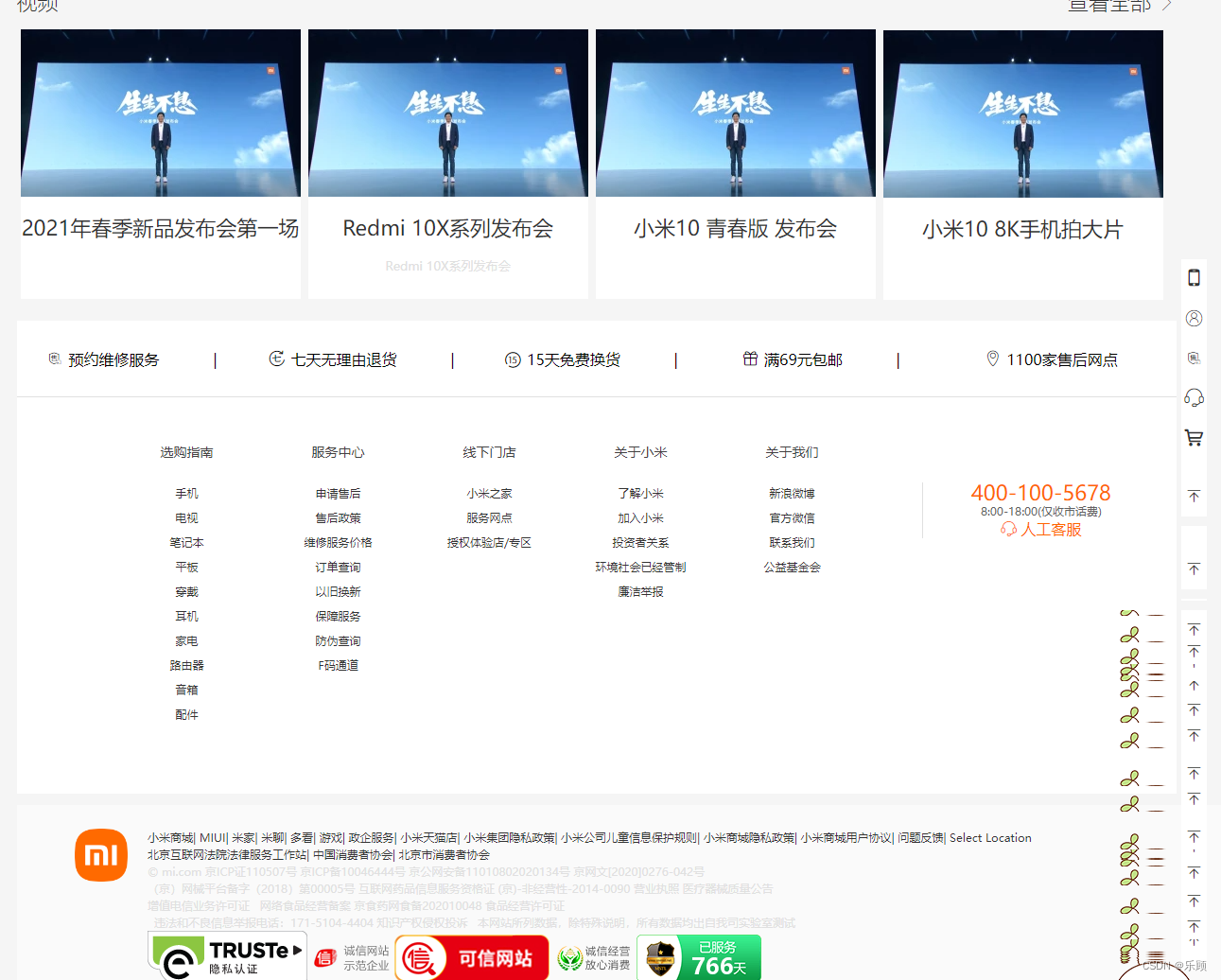
Task: Click the coupon icon in the right sidebar
Action: click(x=1194, y=358)
